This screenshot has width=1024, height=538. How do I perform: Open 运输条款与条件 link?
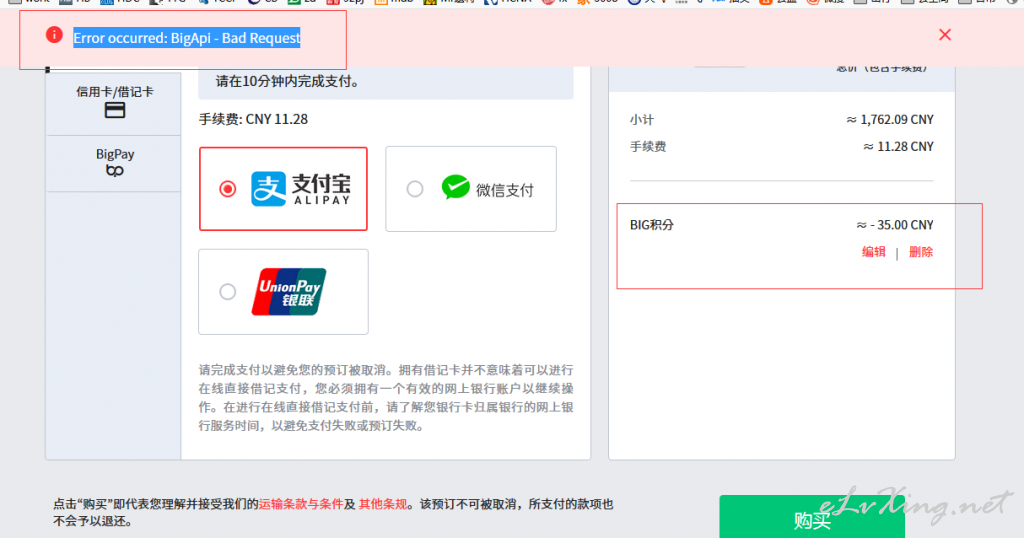pos(300,504)
